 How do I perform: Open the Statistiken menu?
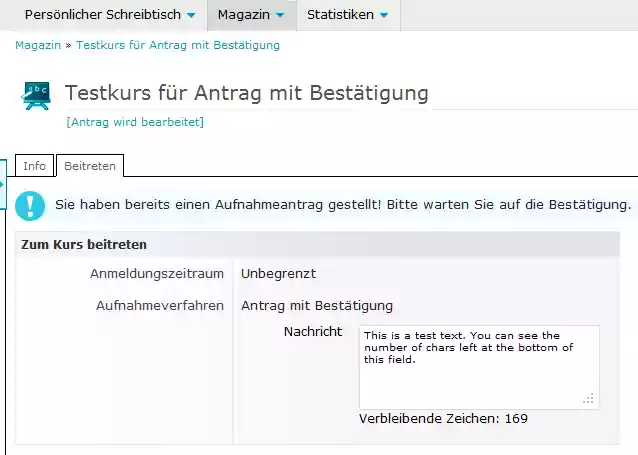(348, 15)
